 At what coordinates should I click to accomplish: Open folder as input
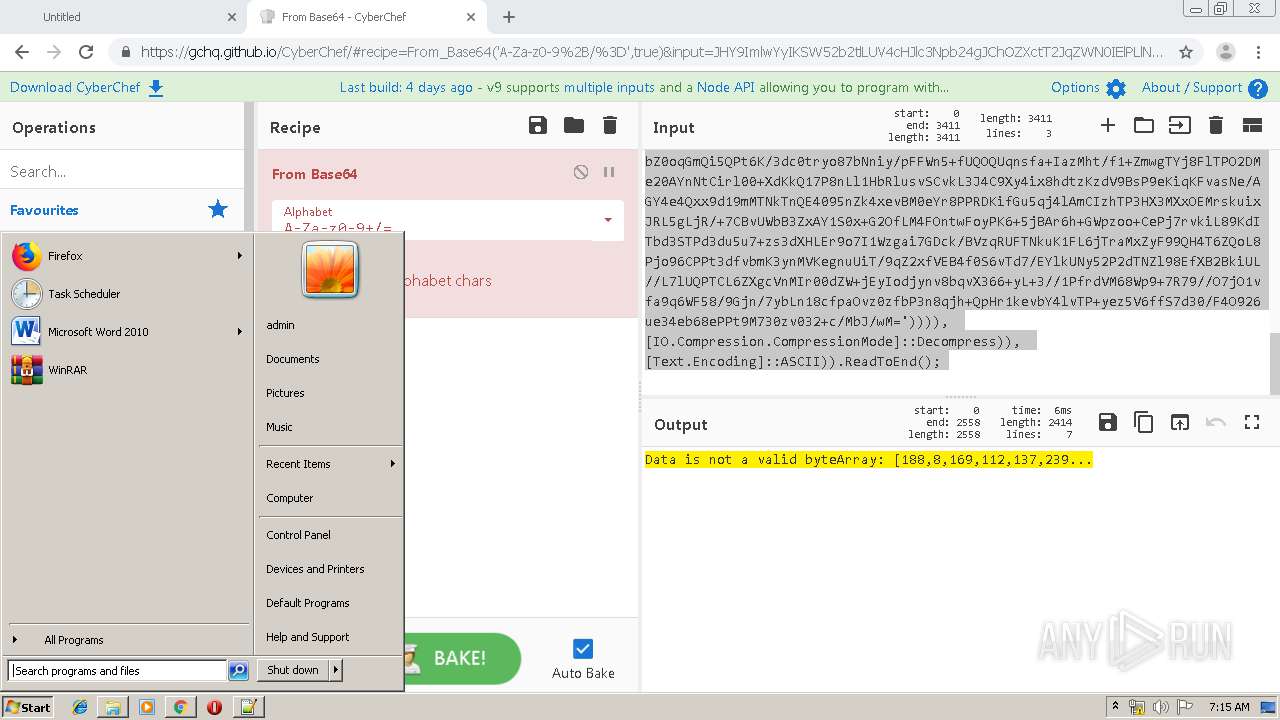pyautogui.click(x=1144, y=125)
